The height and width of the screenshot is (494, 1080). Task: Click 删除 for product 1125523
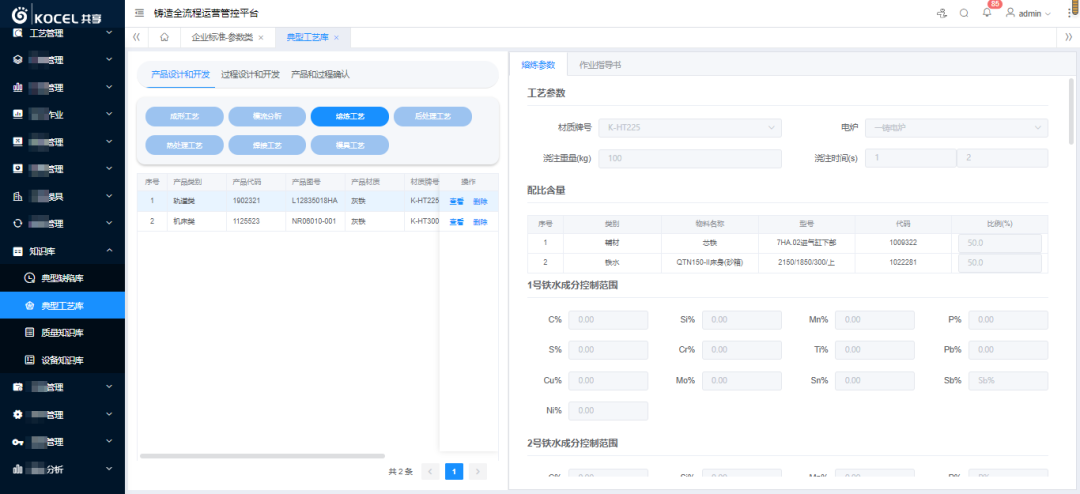pos(480,222)
